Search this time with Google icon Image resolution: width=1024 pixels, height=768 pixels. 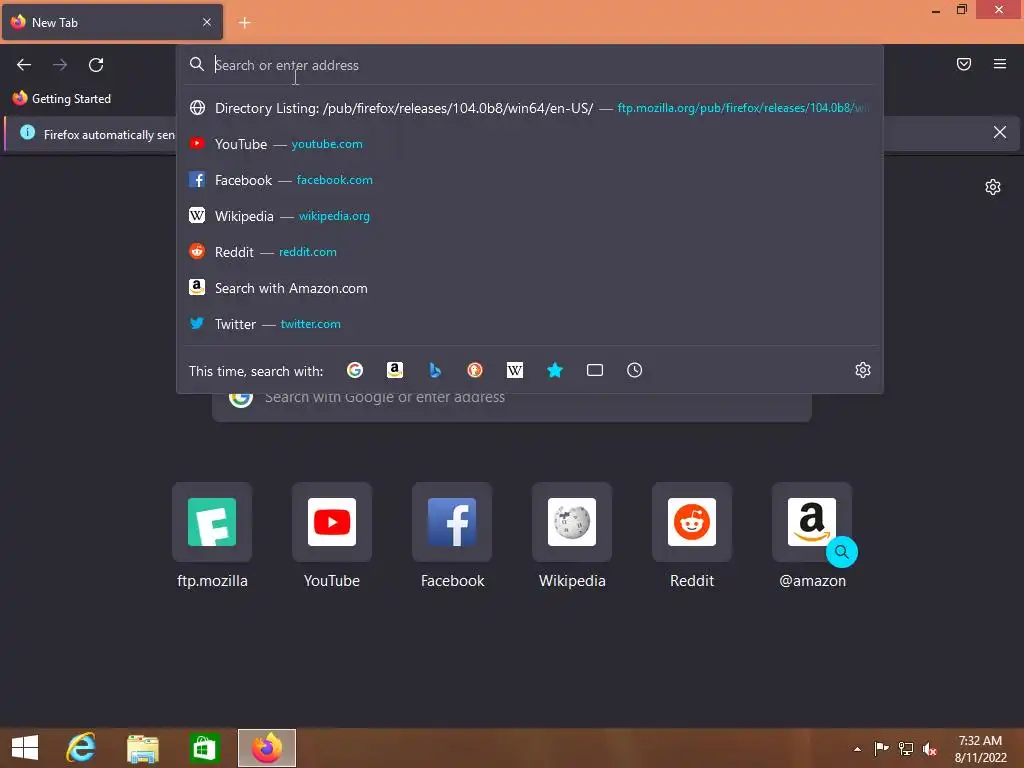355,370
